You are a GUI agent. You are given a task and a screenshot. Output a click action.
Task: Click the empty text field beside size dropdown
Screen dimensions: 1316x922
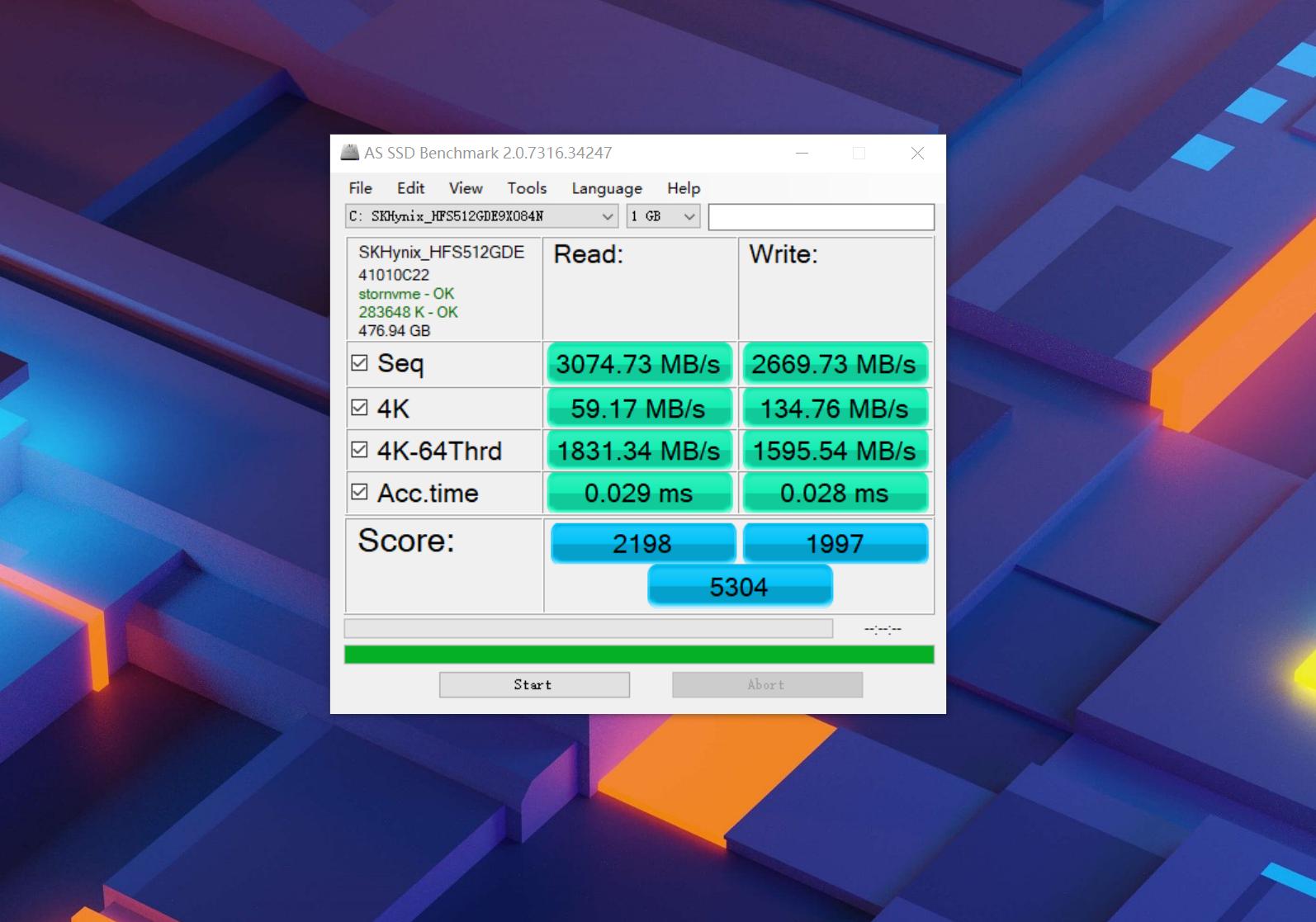(x=821, y=217)
